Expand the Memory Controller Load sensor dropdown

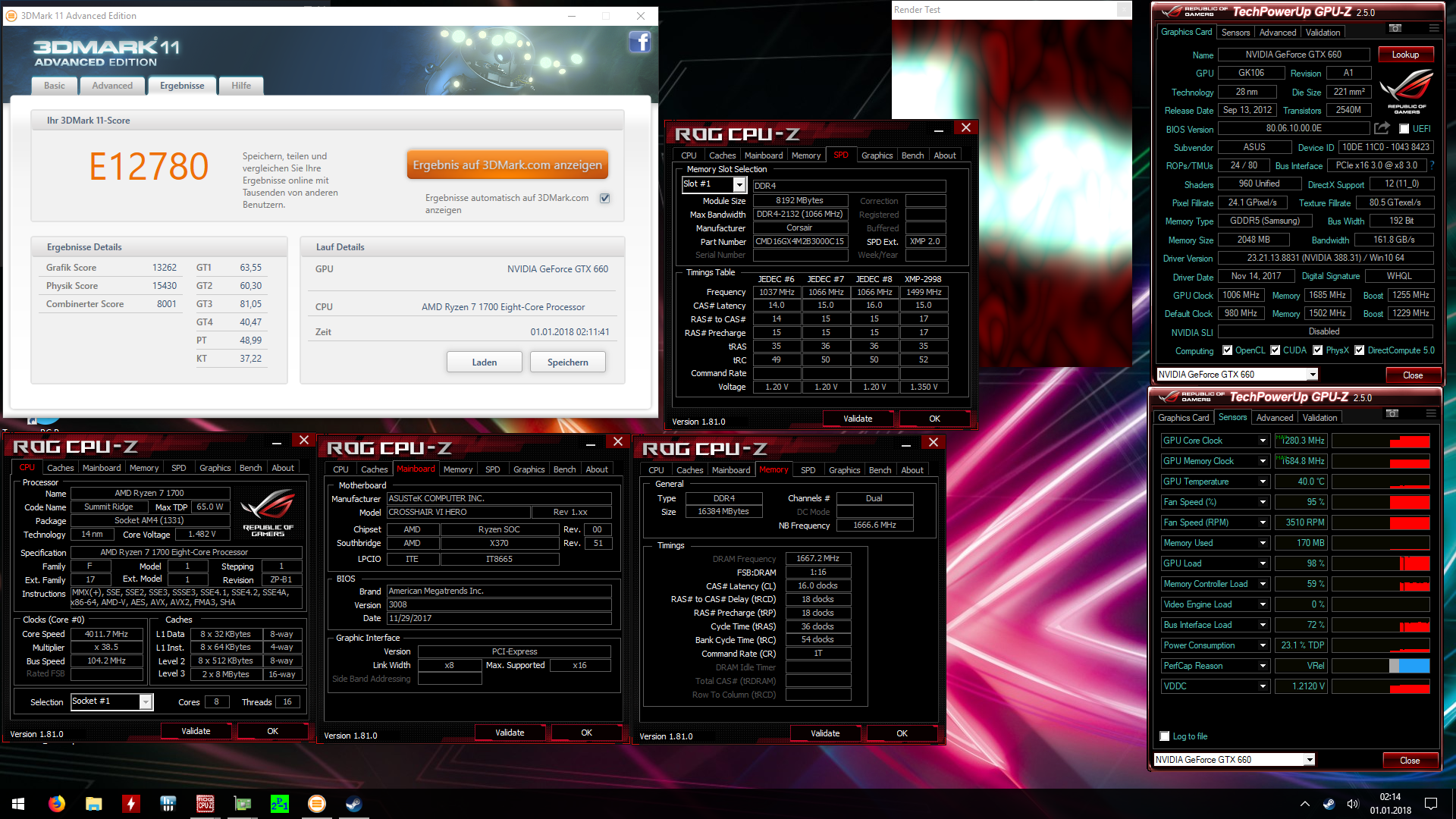pyautogui.click(x=1263, y=584)
